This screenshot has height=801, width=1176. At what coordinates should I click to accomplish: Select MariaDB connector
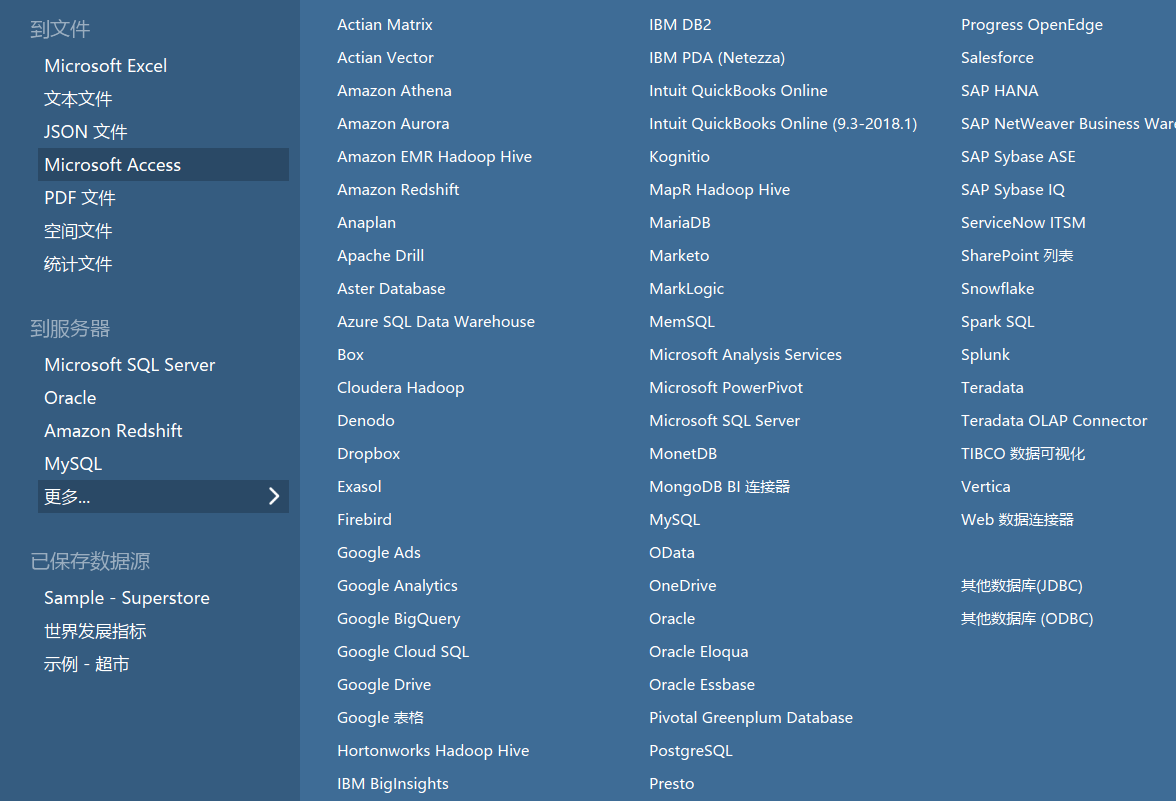(680, 223)
